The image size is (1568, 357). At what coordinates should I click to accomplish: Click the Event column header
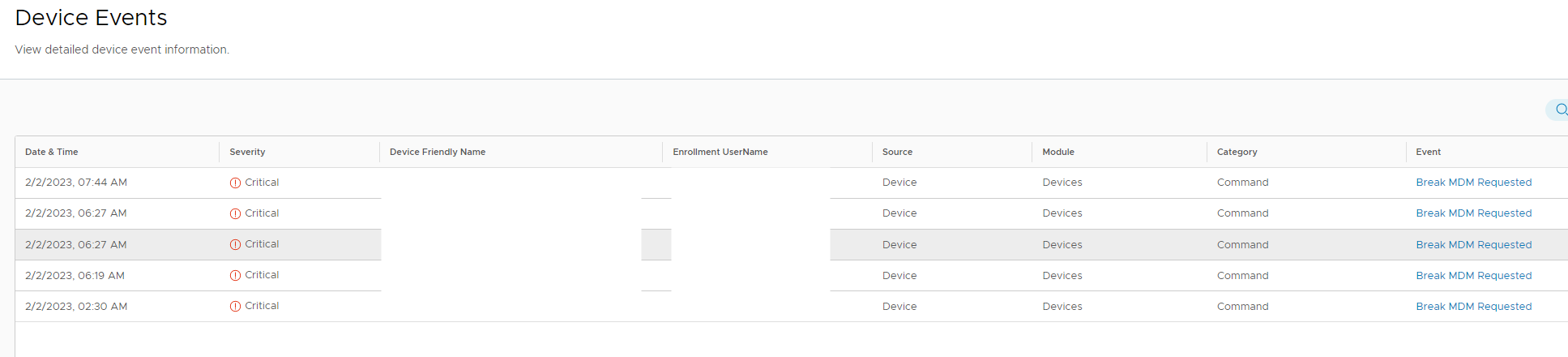1428,152
